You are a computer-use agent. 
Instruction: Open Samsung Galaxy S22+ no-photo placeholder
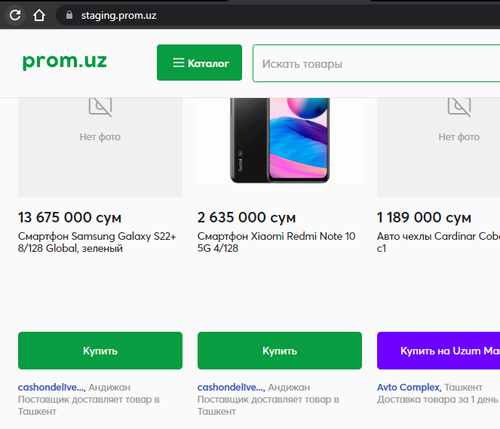(x=100, y=147)
